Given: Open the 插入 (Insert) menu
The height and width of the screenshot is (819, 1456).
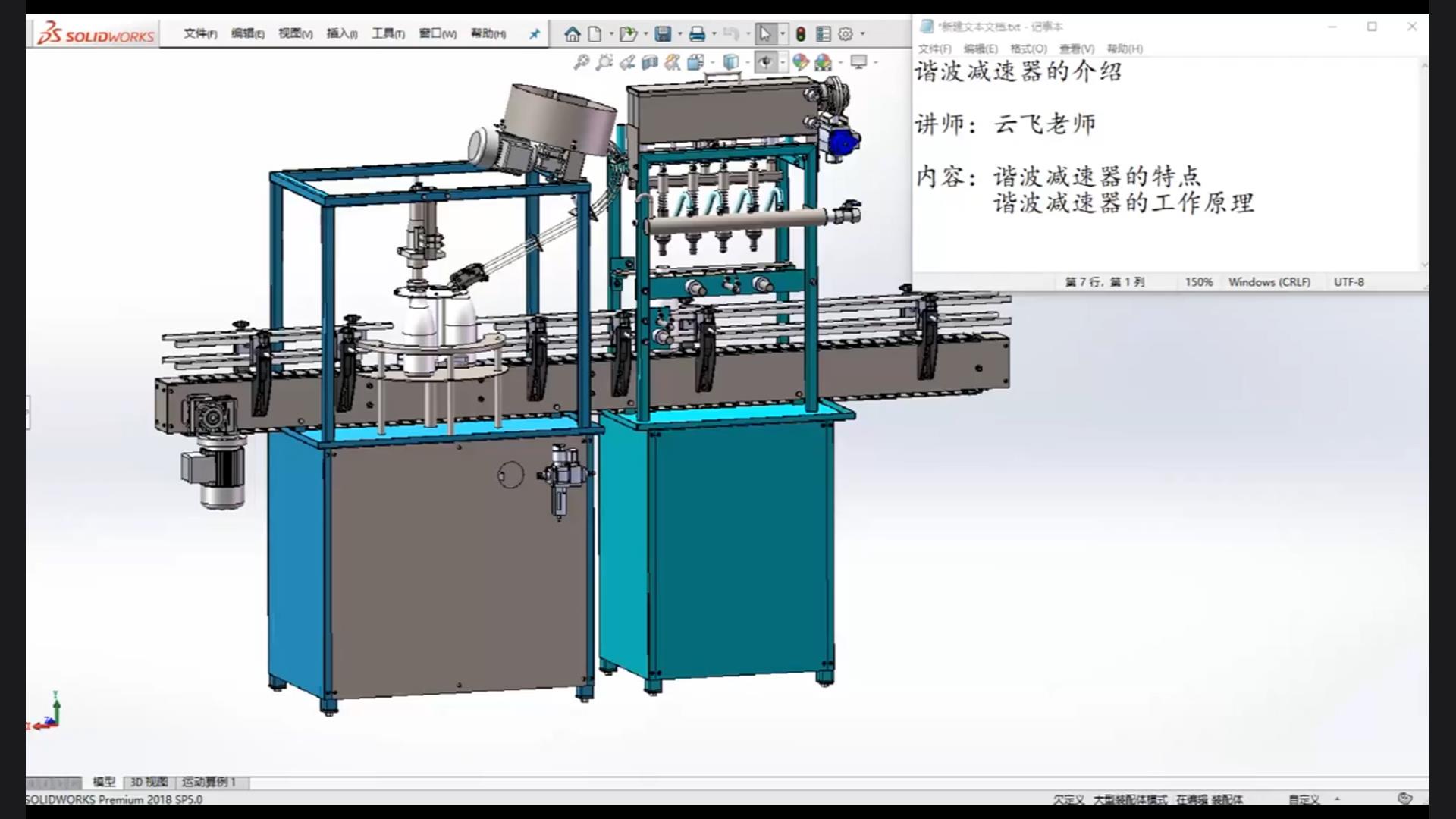Looking at the screenshot, I should click(341, 34).
